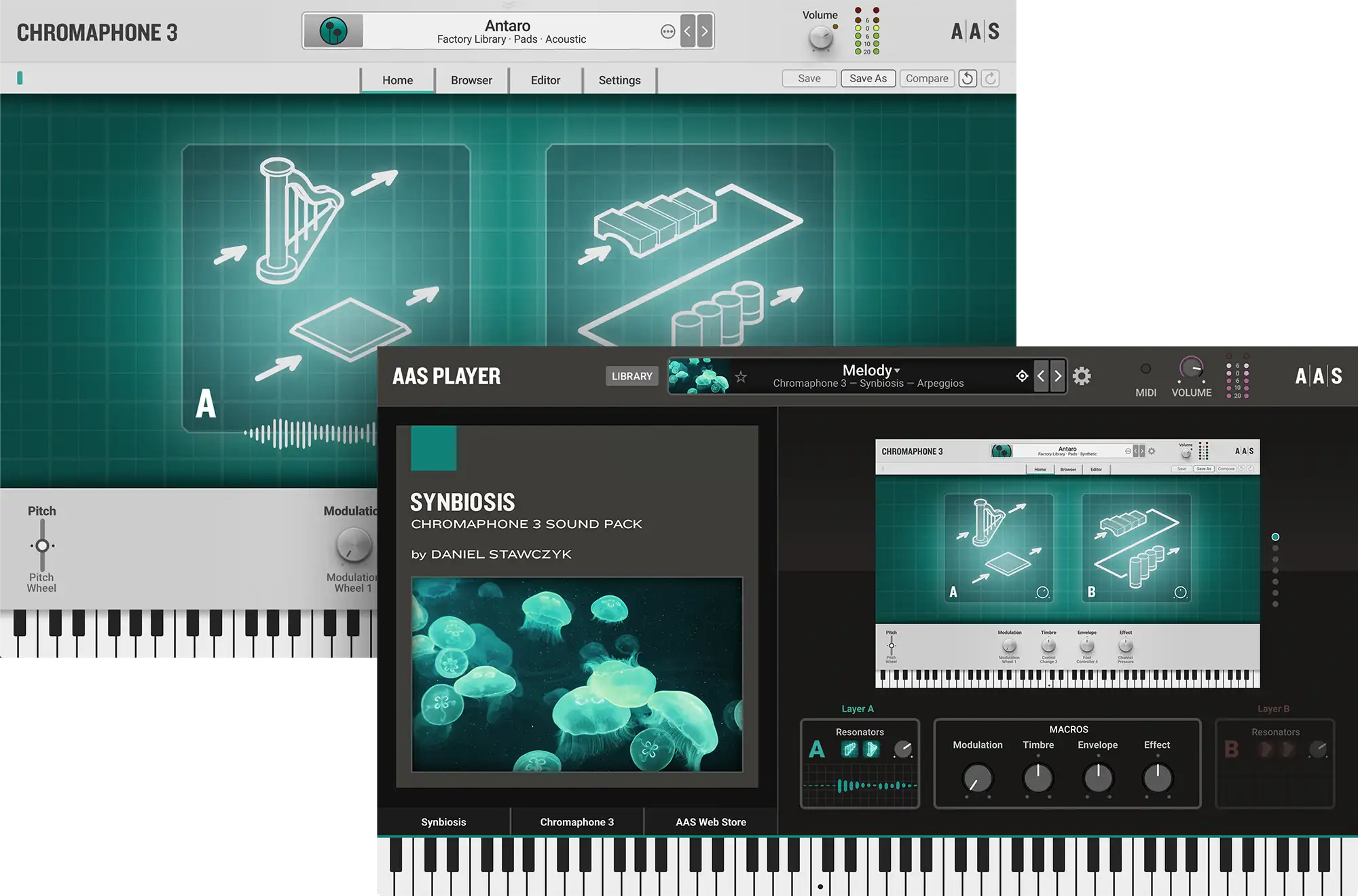Select the first page dot beside preview
This screenshot has height=896, width=1358.
1275,537
